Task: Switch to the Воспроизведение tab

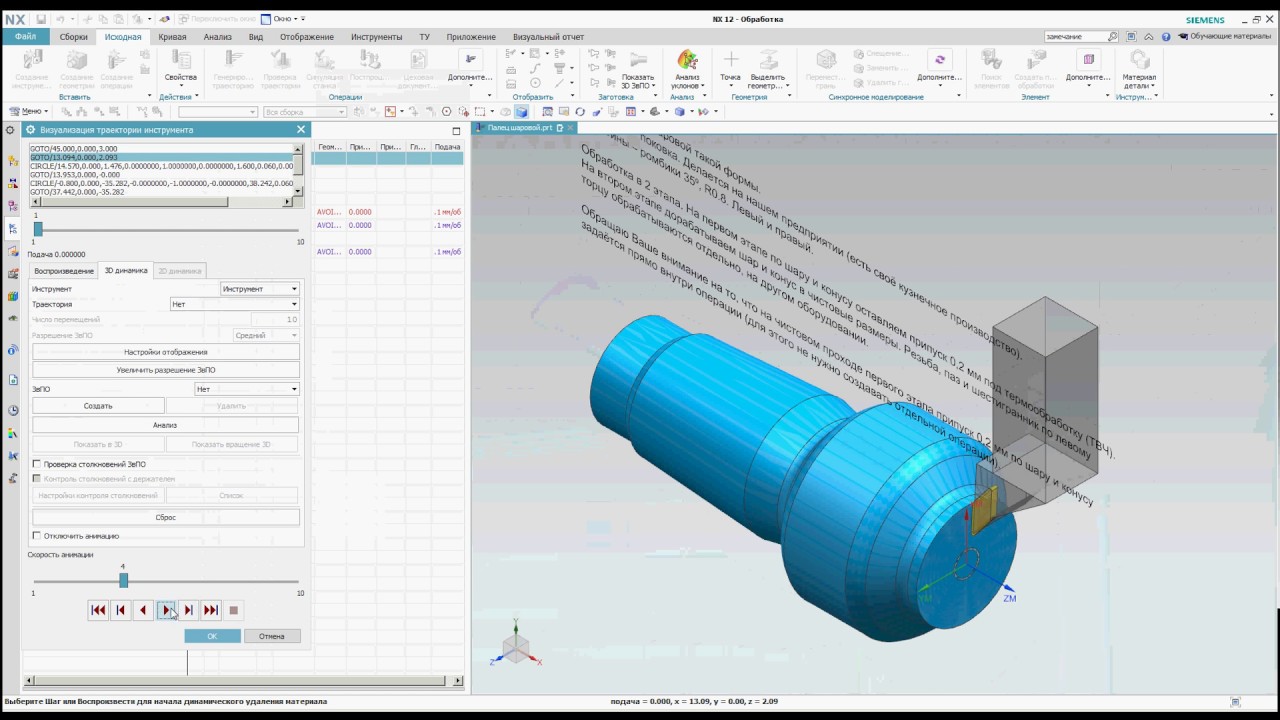Action: [63, 271]
